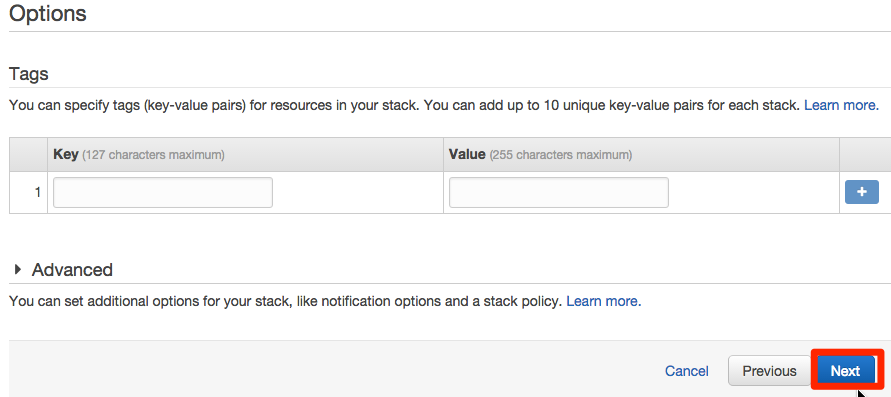Screen dimensions: 891x397
Task: Click the tag Key input field
Action: [x=163, y=193]
